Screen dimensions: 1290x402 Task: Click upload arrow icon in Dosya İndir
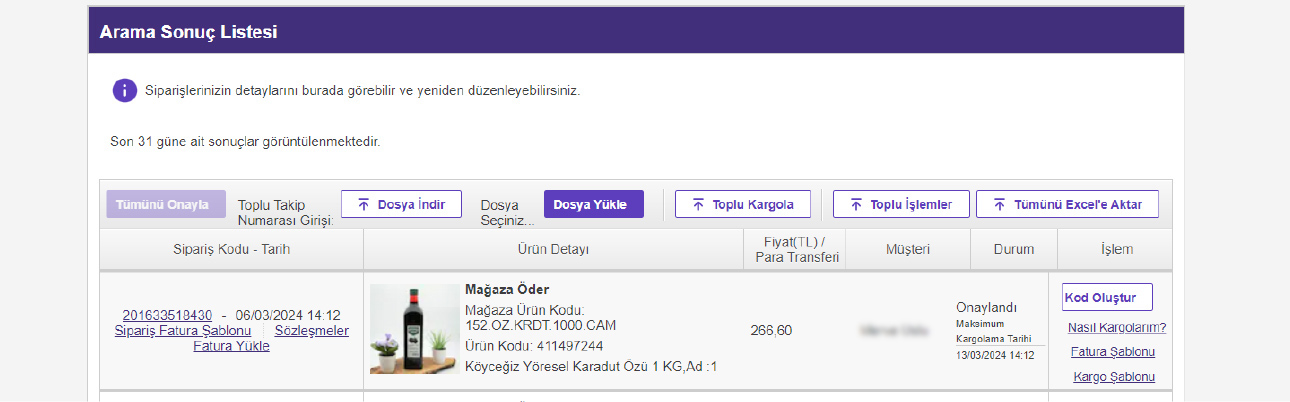[363, 204]
